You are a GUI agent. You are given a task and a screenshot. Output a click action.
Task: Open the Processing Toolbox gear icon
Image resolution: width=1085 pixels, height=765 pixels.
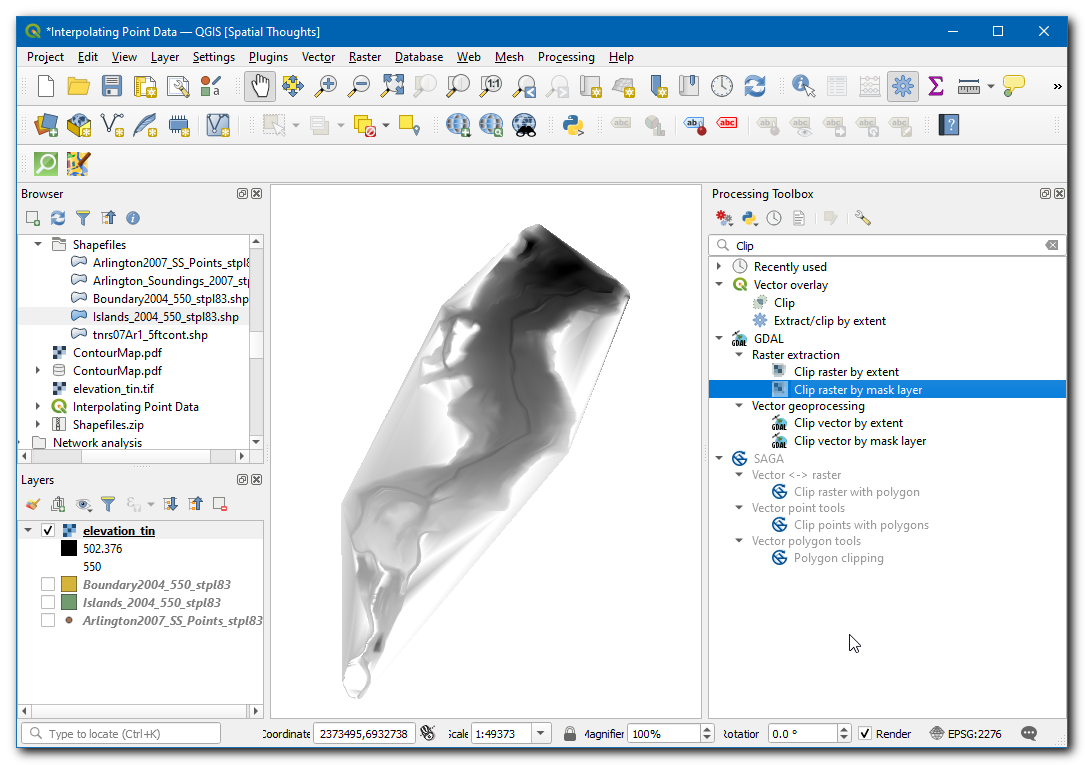(x=903, y=87)
